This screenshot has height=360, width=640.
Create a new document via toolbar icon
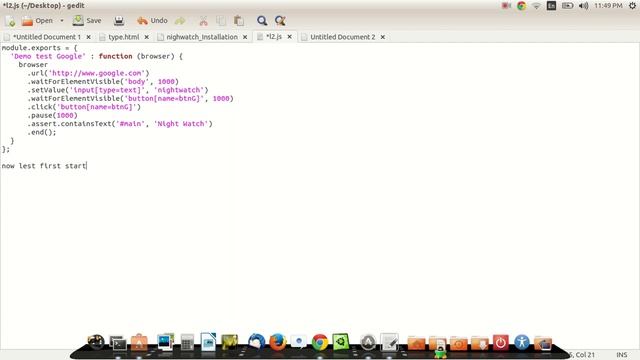(10, 21)
